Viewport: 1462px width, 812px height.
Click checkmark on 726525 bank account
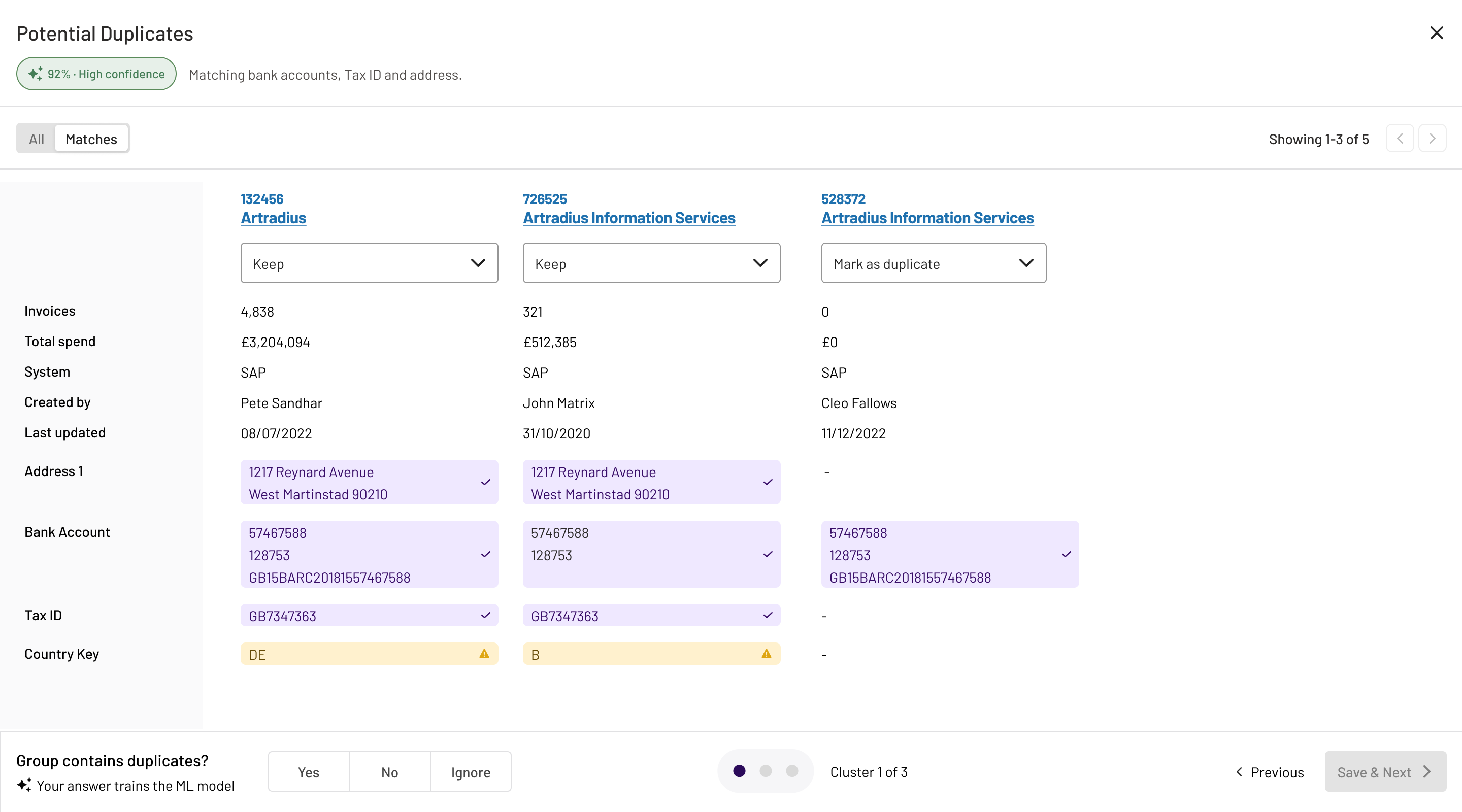(x=768, y=554)
